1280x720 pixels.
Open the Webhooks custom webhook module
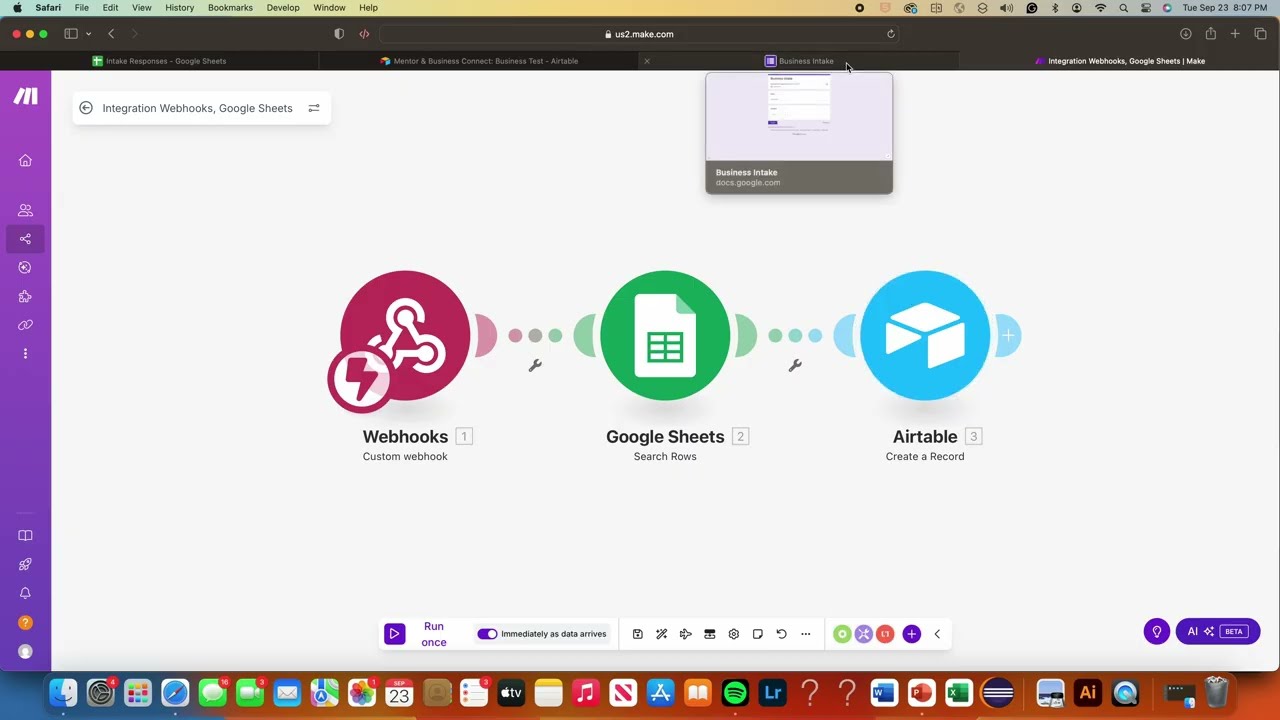(x=405, y=335)
